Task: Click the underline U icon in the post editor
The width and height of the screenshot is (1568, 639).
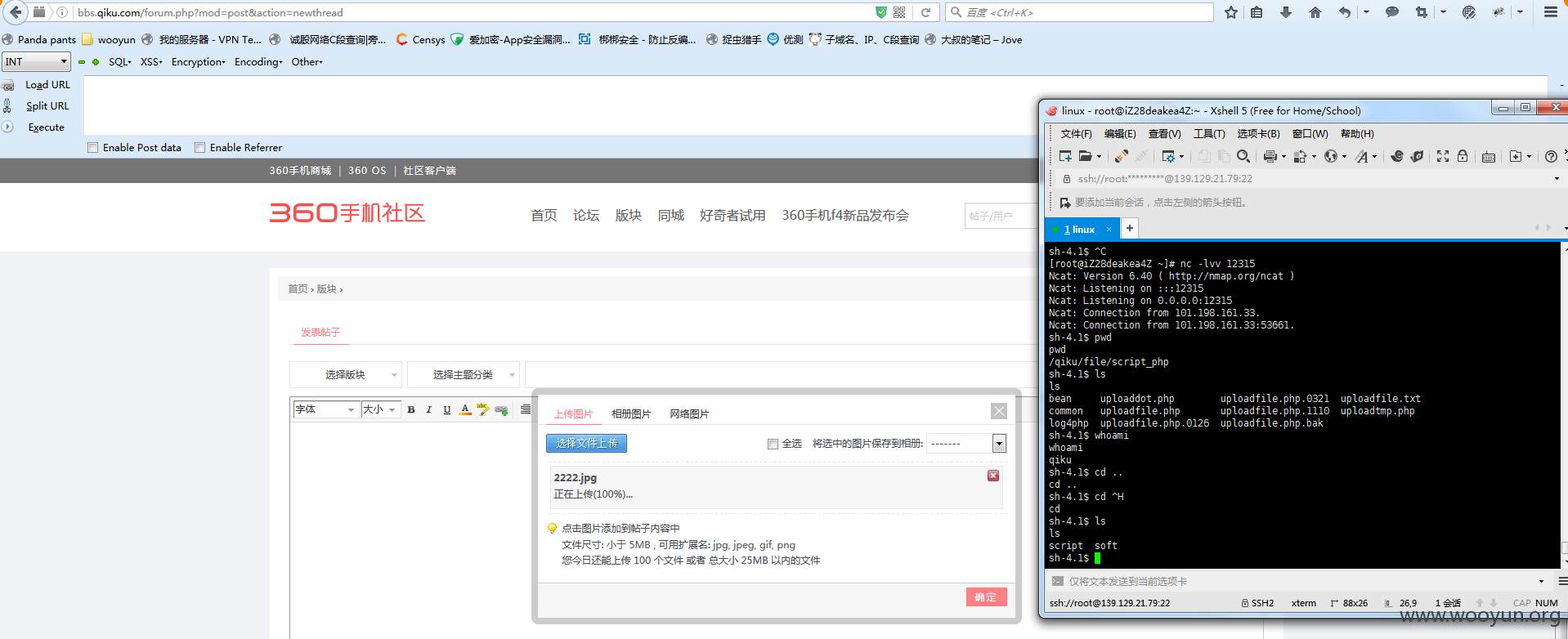Action: (447, 409)
